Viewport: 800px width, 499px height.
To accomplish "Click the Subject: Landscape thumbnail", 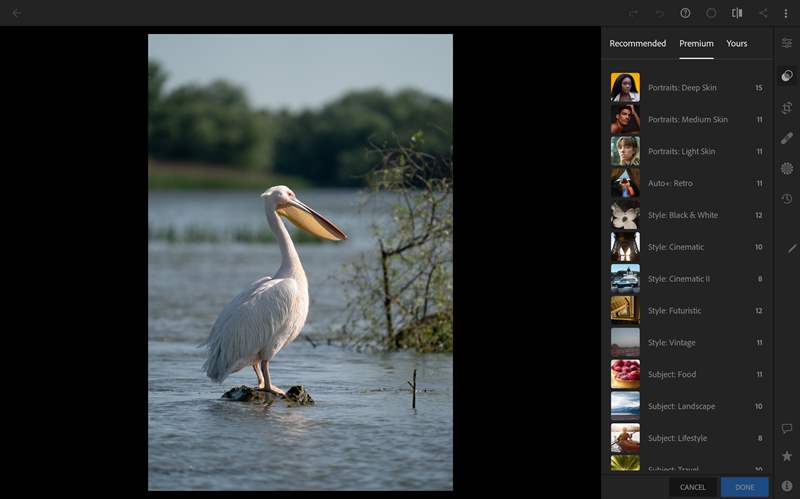I will [x=625, y=406].
